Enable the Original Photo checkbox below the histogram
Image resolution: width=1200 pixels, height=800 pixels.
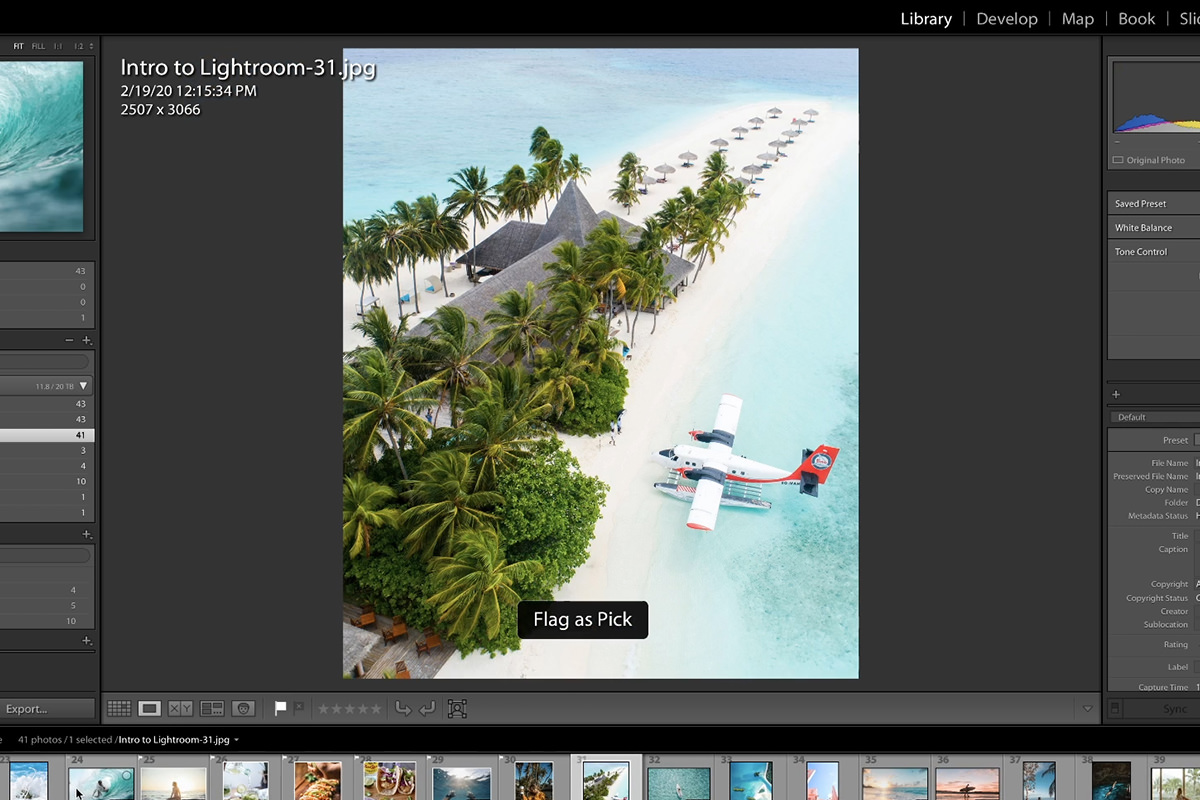pyautogui.click(x=1117, y=160)
